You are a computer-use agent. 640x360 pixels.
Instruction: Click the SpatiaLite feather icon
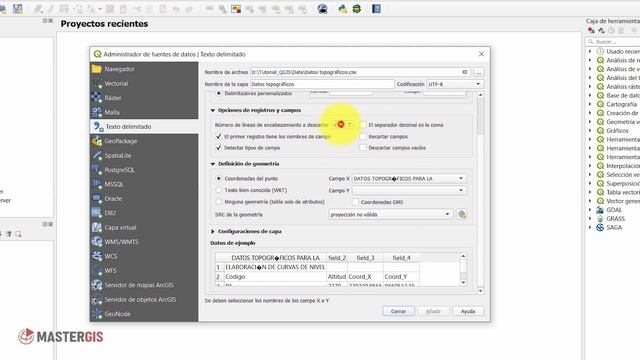click(97, 156)
